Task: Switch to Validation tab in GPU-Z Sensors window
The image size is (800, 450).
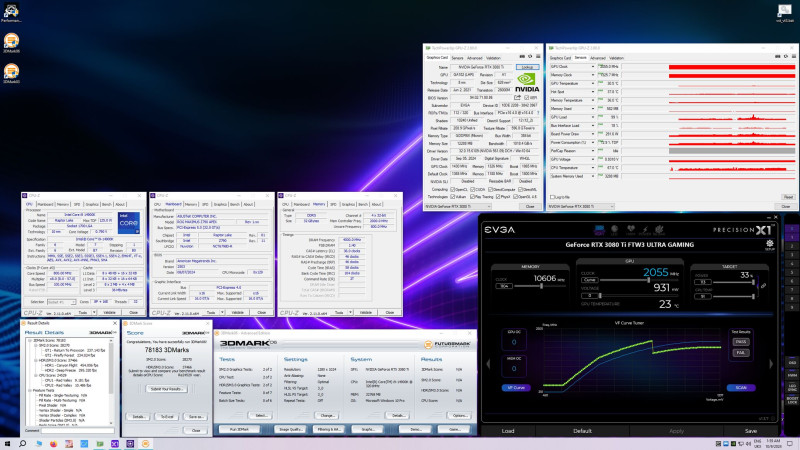Action: pos(616,58)
